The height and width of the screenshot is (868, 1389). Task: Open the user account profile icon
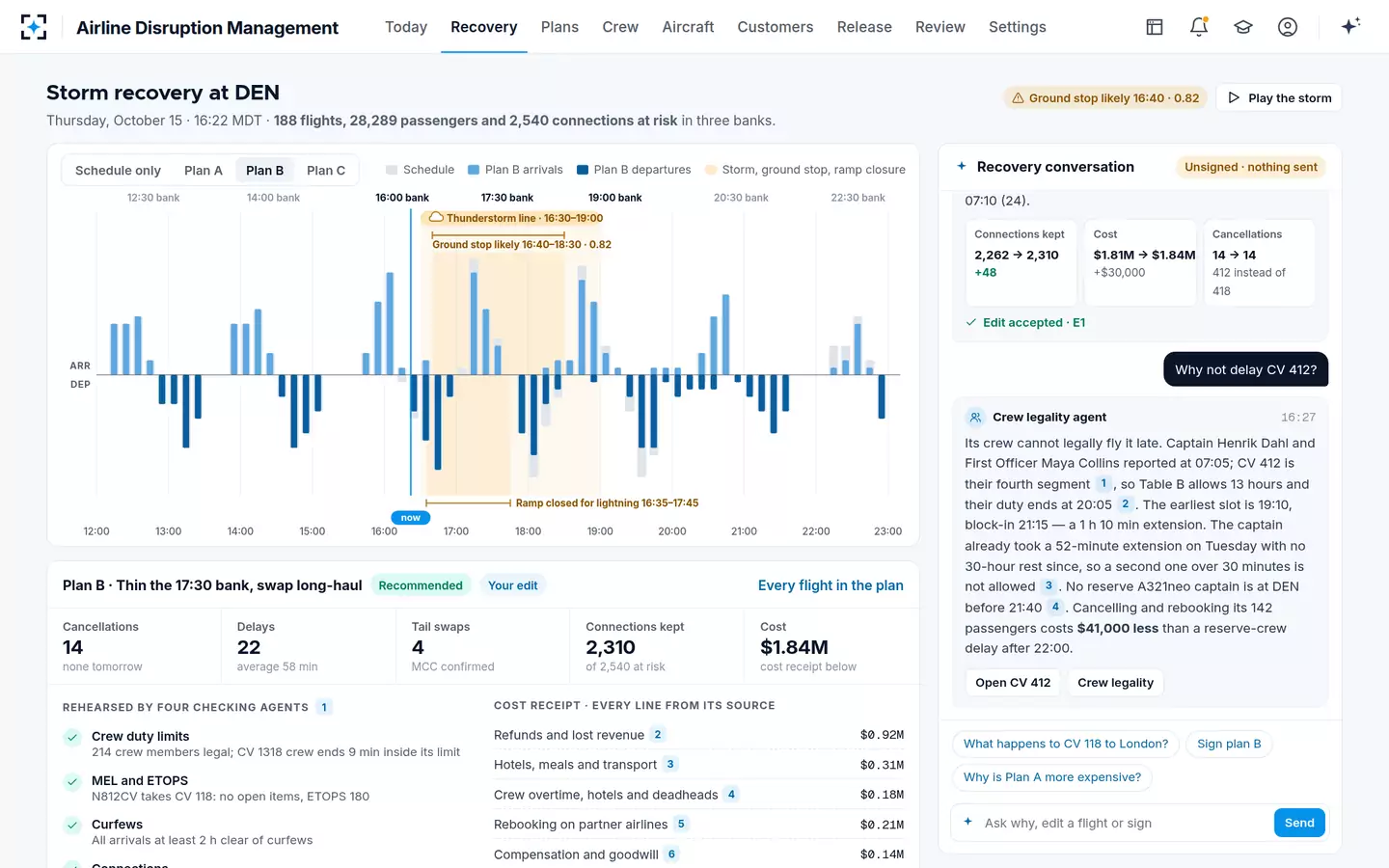click(1288, 27)
